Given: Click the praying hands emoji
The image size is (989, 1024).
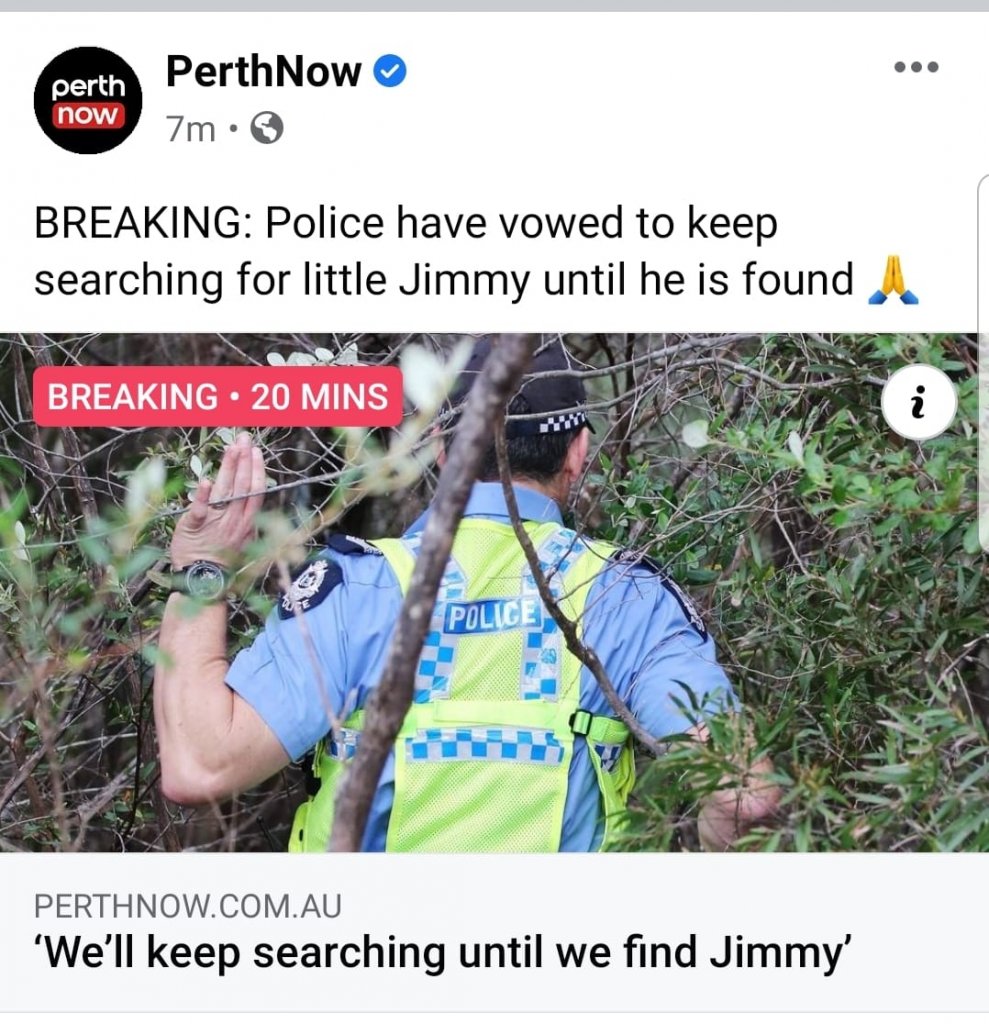Looking at the screenshot, I should click(893, 281).
